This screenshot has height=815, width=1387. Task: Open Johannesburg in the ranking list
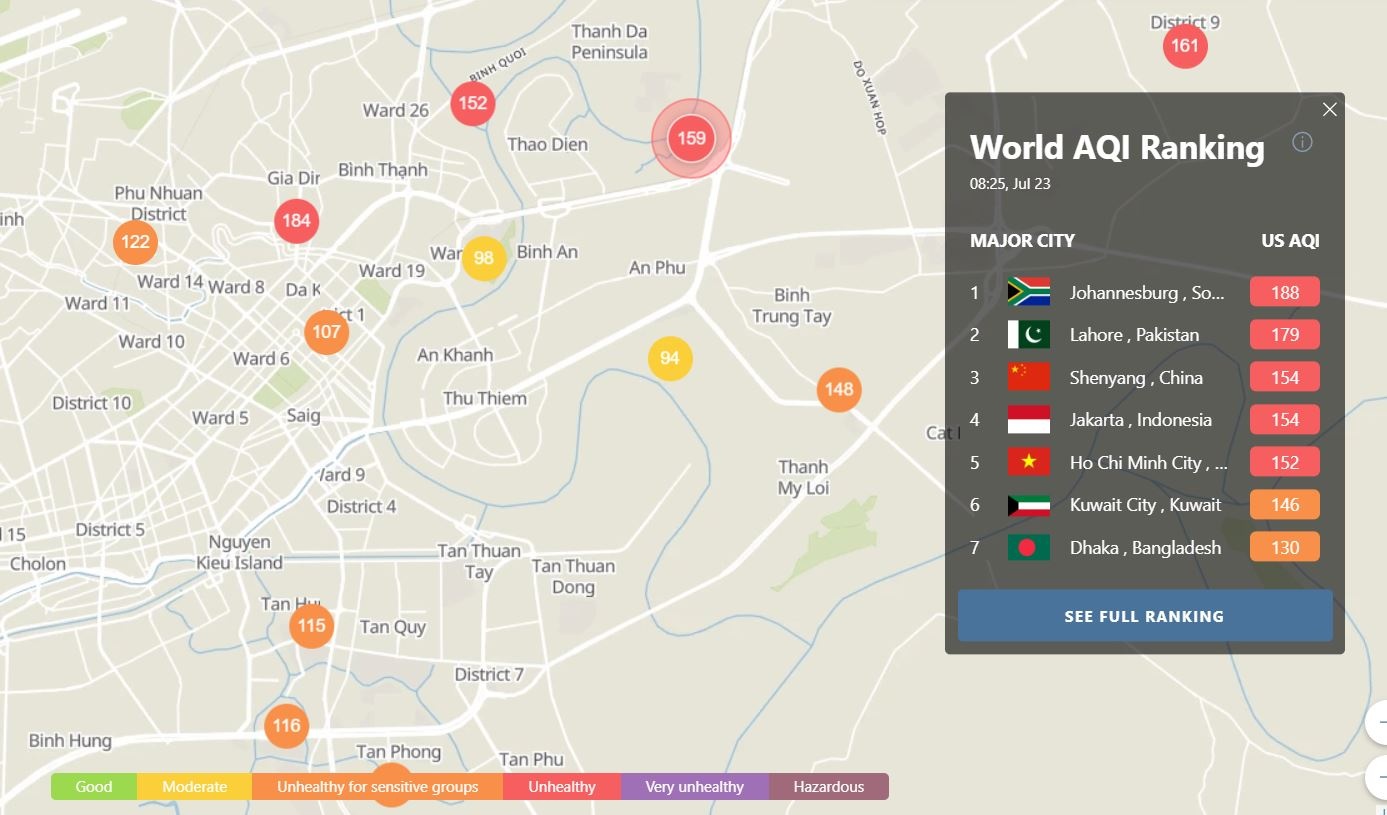pyautogui.click(x=1145, y=293)
